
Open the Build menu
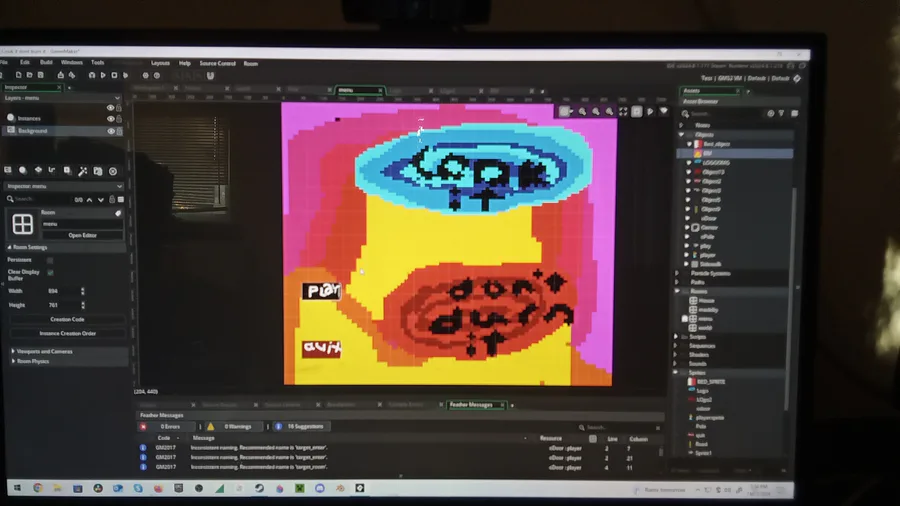coord(46,62)
